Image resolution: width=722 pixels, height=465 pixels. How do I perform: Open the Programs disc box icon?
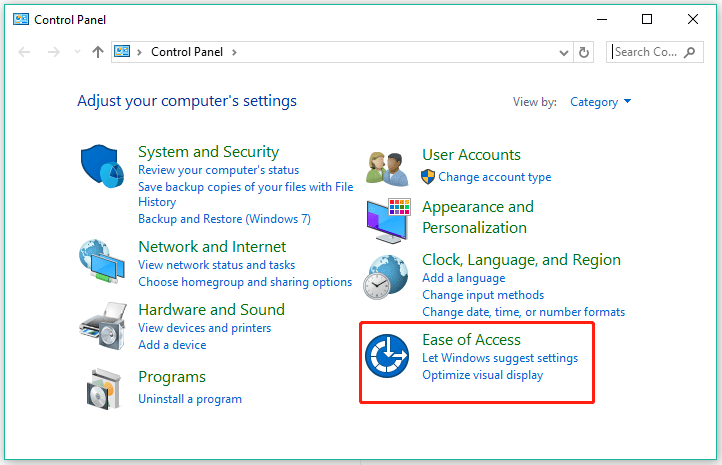pyautogui.click(x=104, y=389)
